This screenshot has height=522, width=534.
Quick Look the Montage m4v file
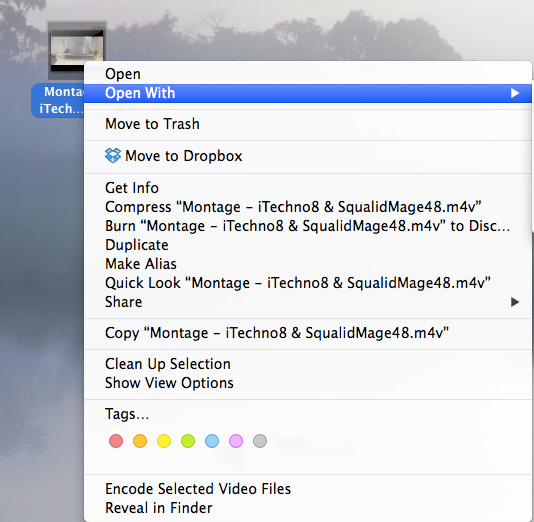pyautogui.click(x=308, y=283)
